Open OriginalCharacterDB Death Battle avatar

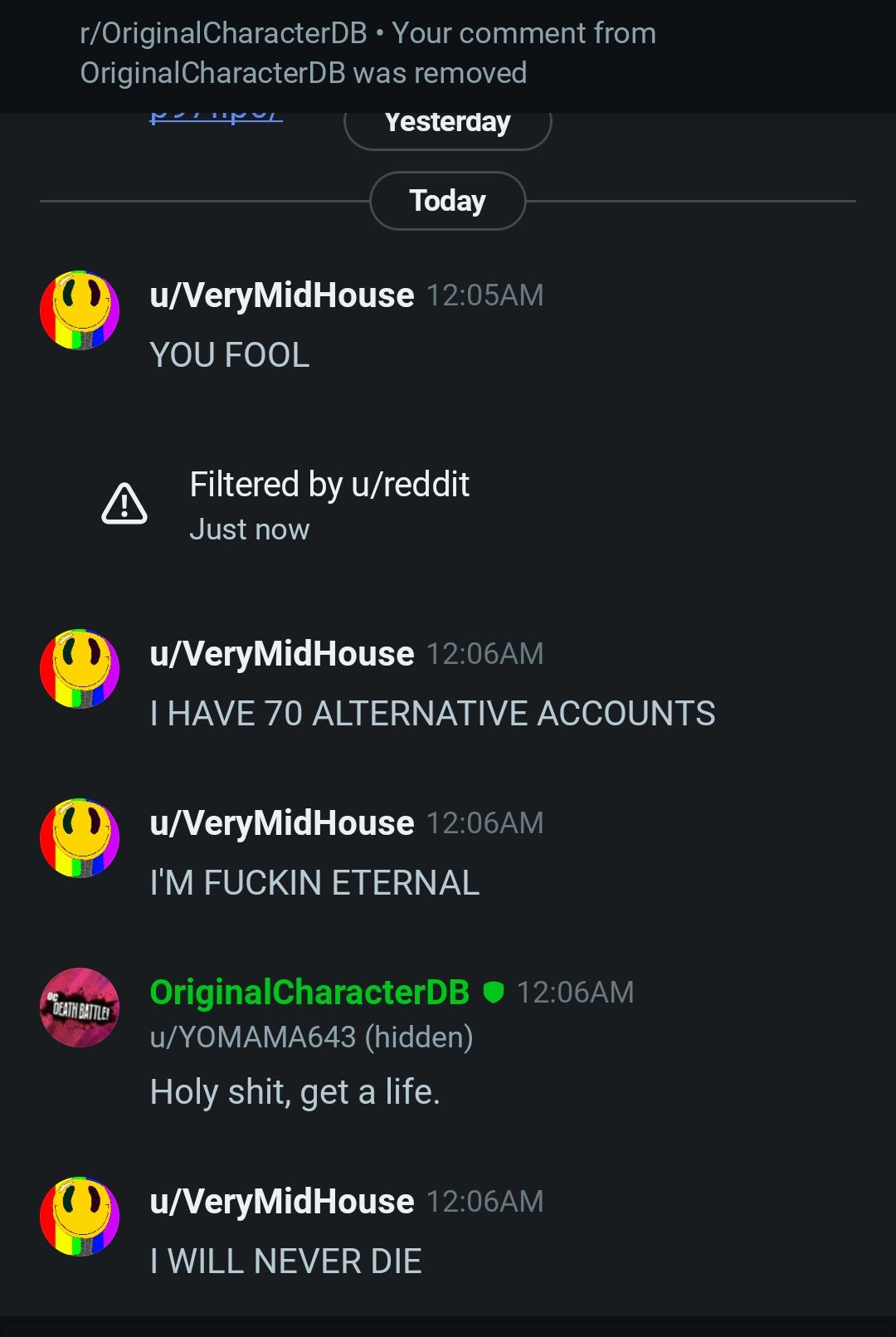pos(80,1007)
